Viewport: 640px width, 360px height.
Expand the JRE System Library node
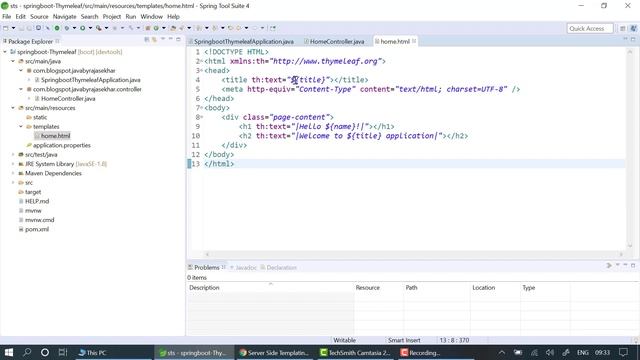point(13,164)
